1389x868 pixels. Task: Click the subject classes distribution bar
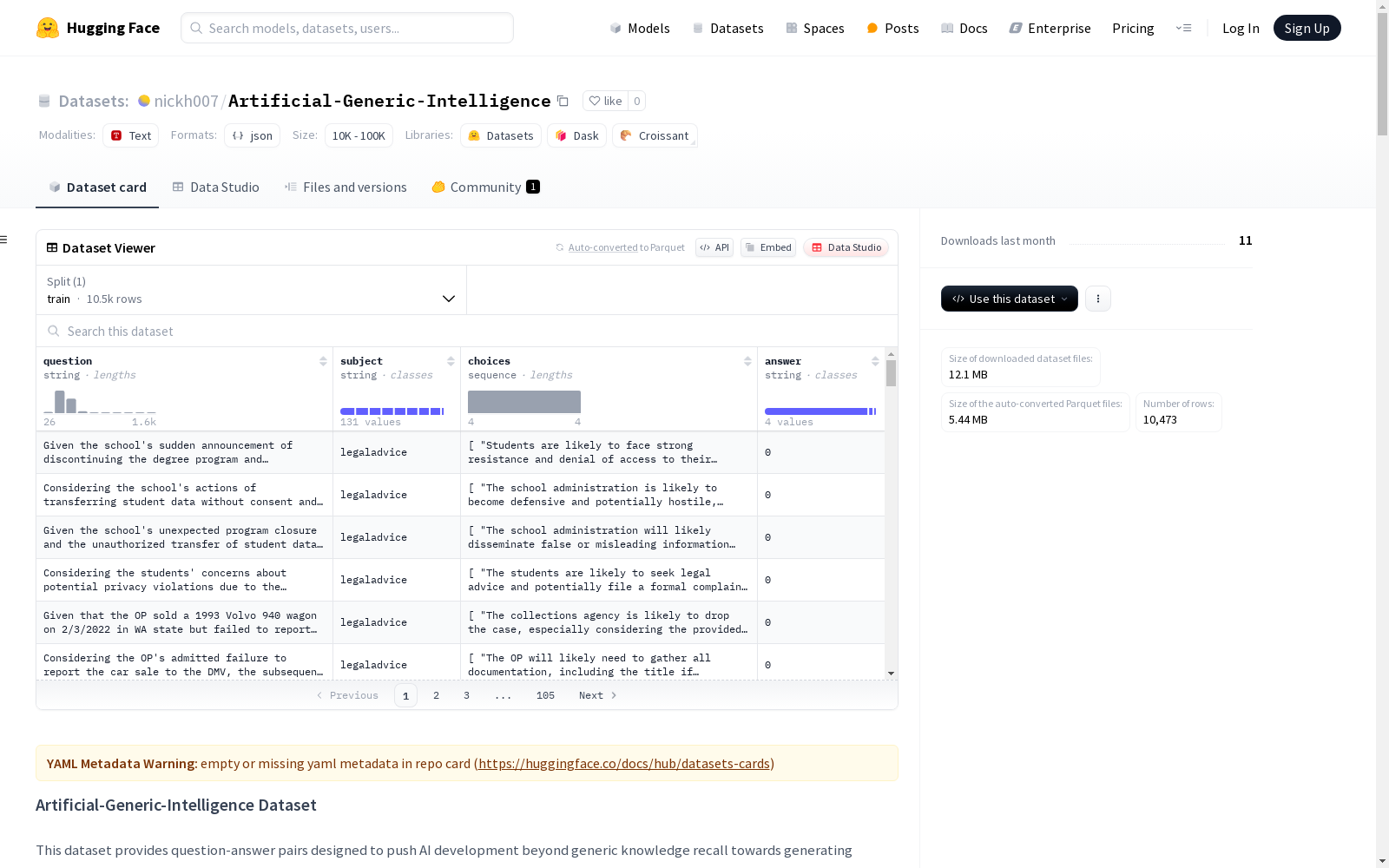tap(392, 411)
